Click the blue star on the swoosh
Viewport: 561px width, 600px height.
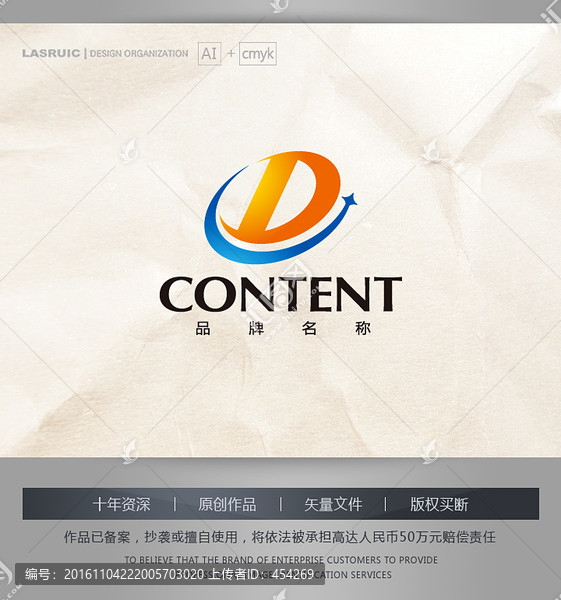(350, 200)
